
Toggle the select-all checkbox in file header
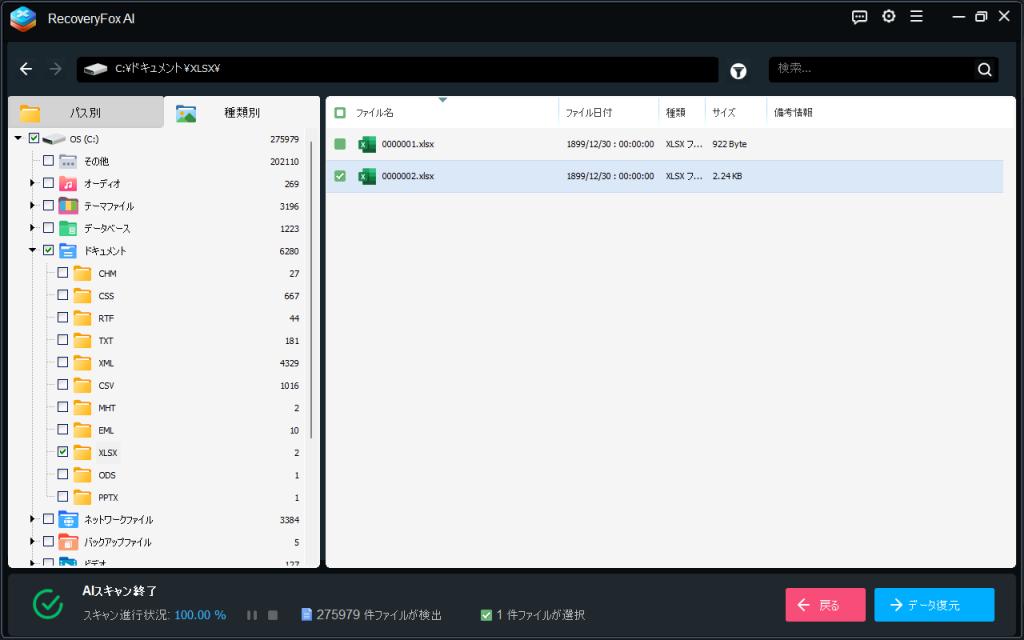(340, 113)
